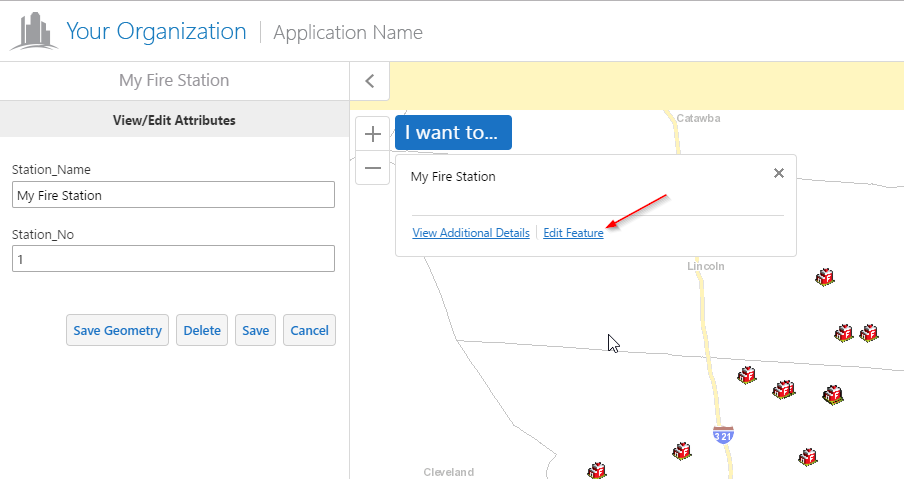The height and width of the screenshot is (479, 904).
Task: Click the Cancel button
Action: point(309,330)
